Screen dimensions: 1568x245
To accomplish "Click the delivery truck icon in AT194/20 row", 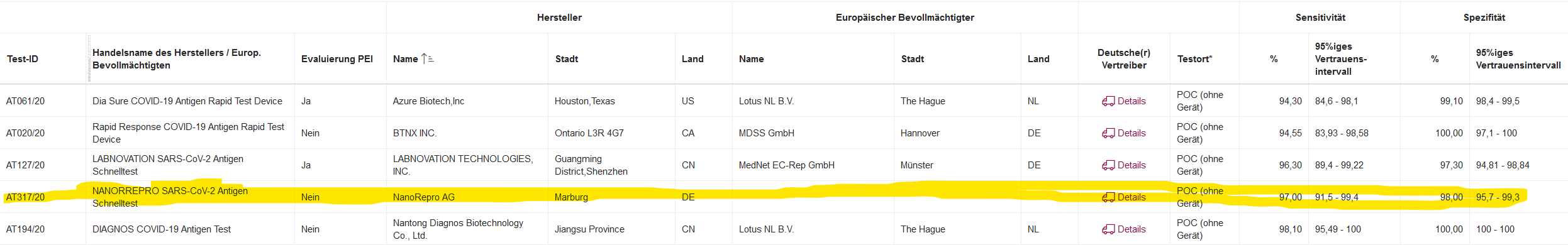I will (1108, 229).
